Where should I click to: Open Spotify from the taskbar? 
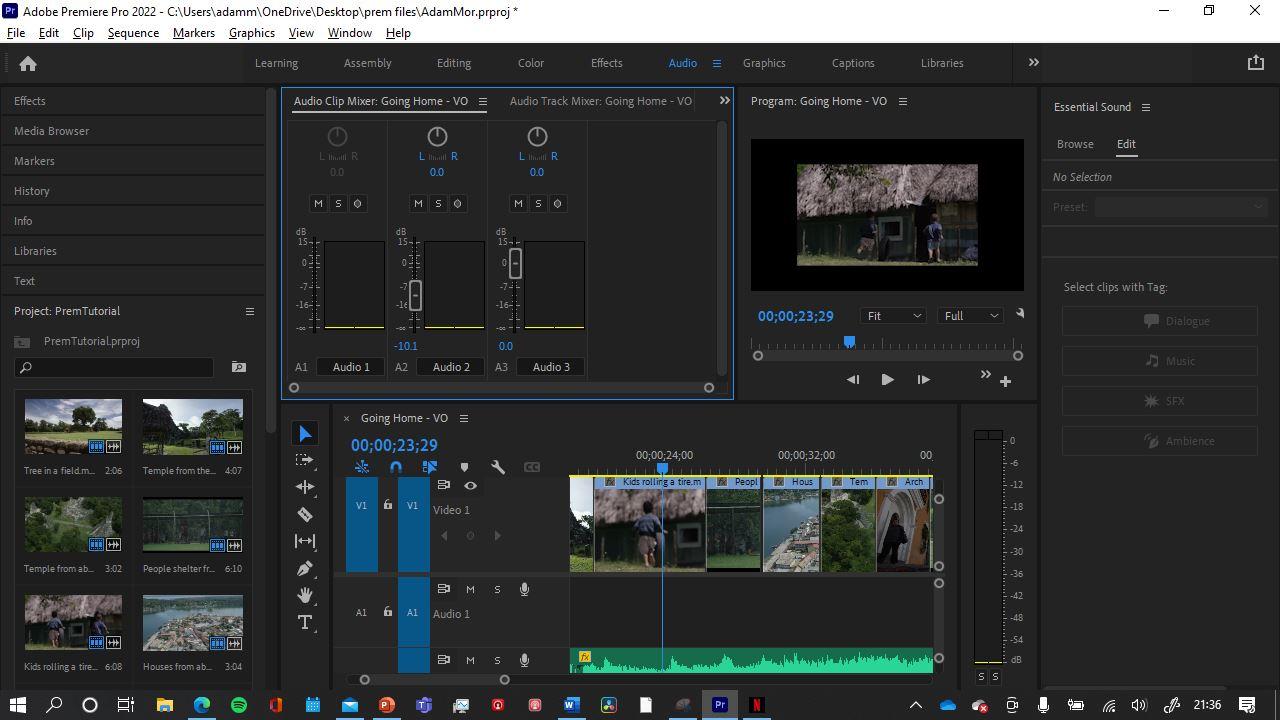click(239, 705)
